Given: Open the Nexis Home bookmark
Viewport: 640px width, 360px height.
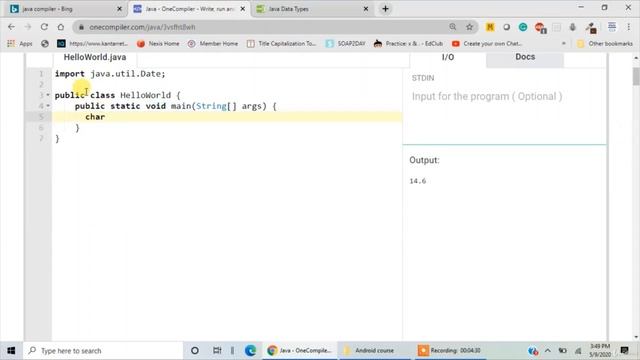Looking at the screenshot, I should point(158,44).
